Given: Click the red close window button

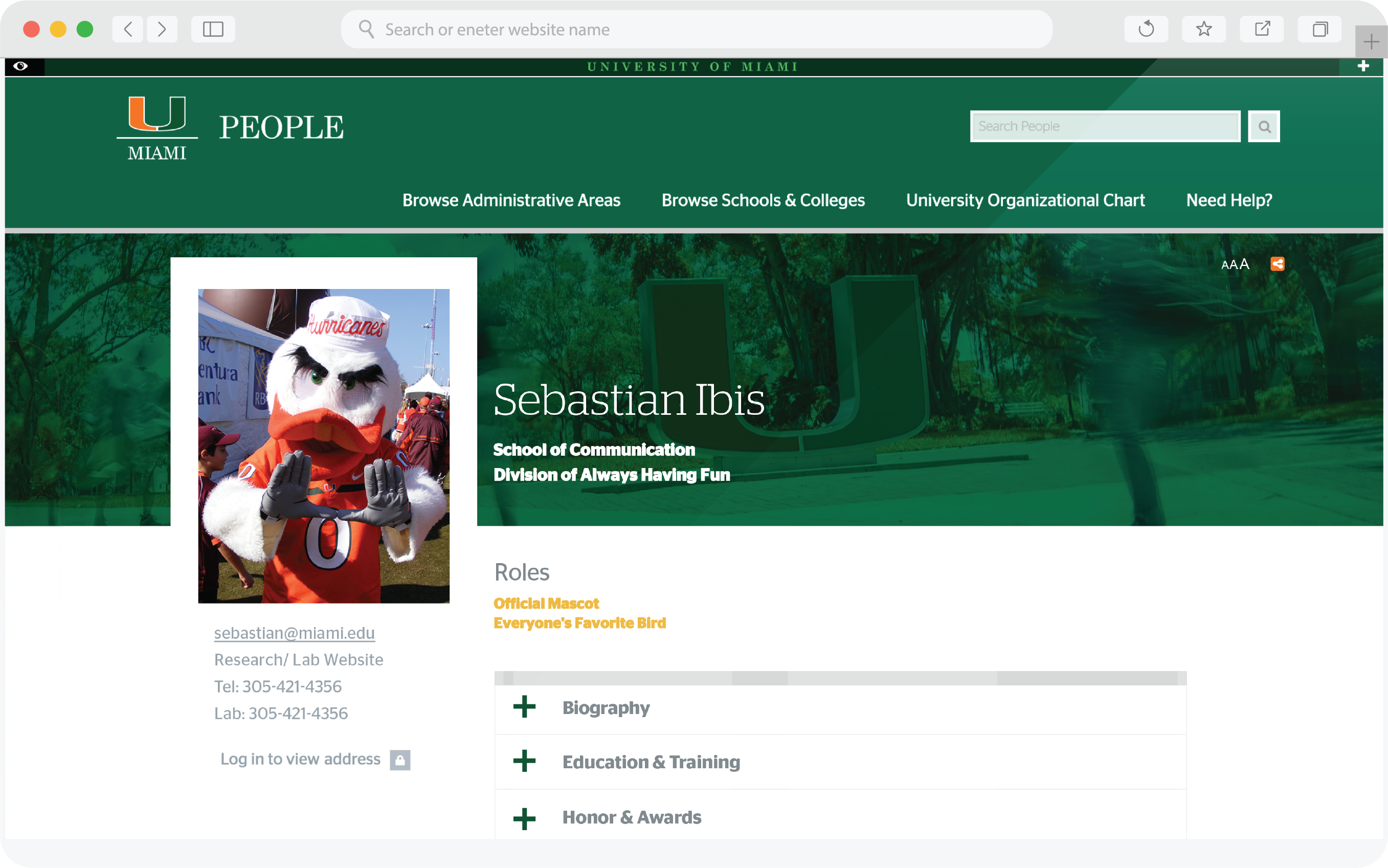Looking at the screenshot, I should 31,29.
